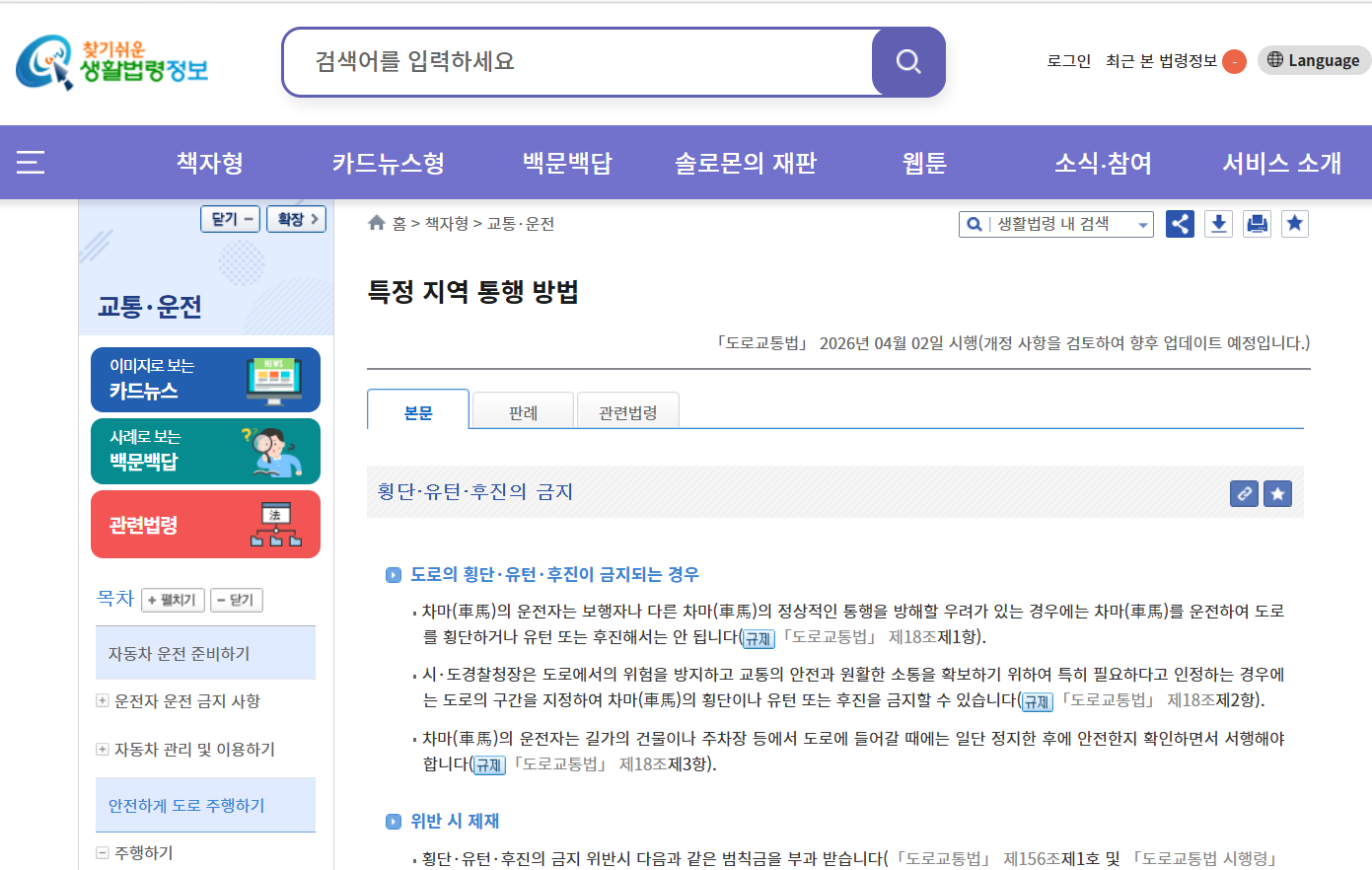This screenshot has width=1372, height=870.
Task: Click the star bookmark icon near print
Action: [1295, 224]
